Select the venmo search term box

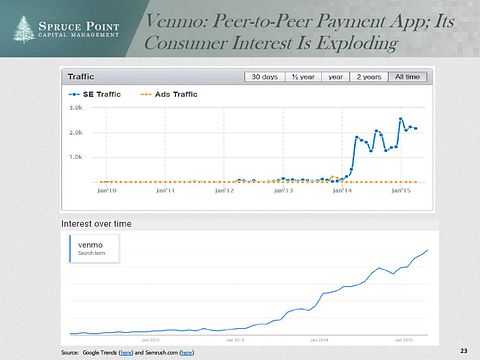pyautogui.click(x=94, y=249)
